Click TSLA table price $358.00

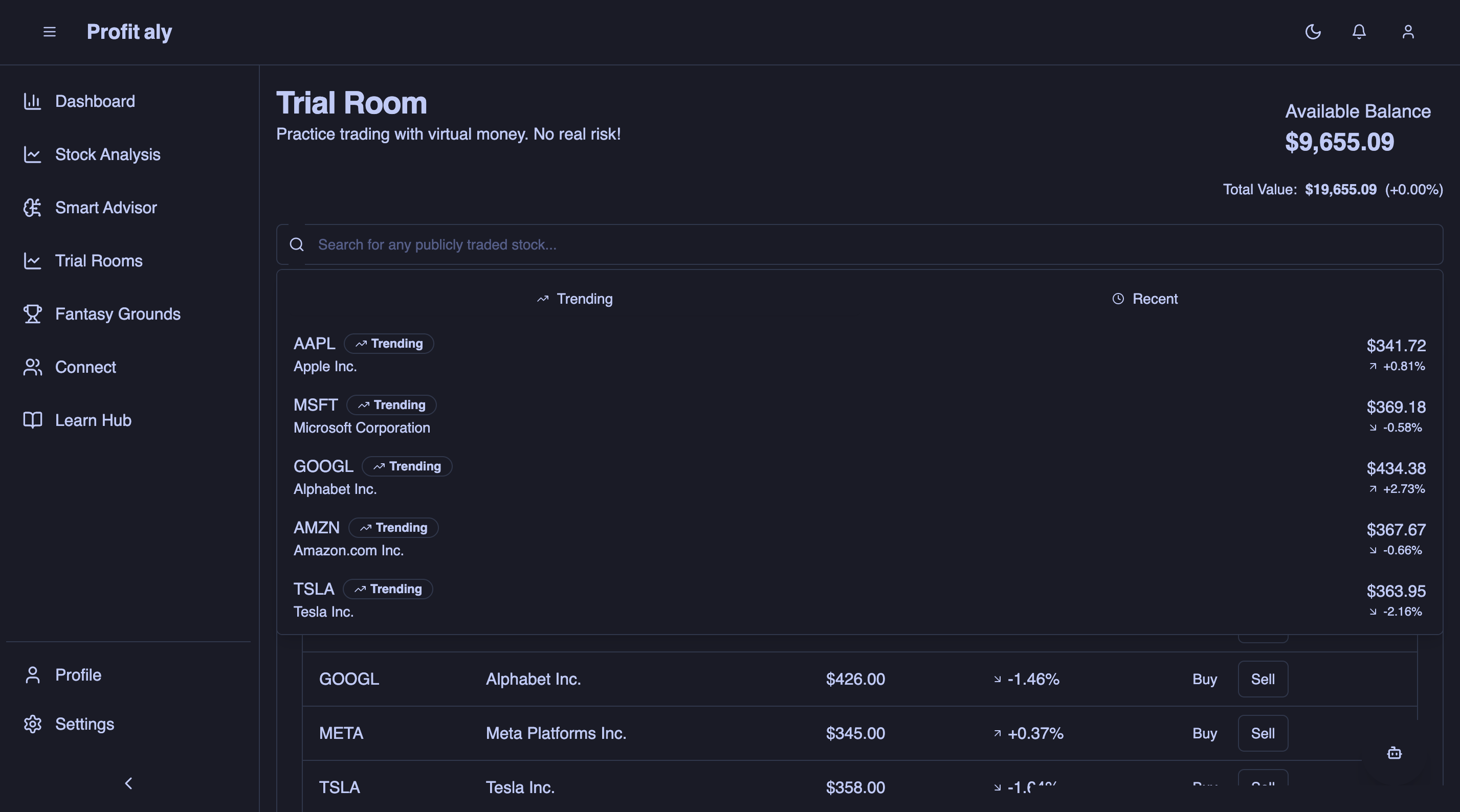click(x=855, y=787)
